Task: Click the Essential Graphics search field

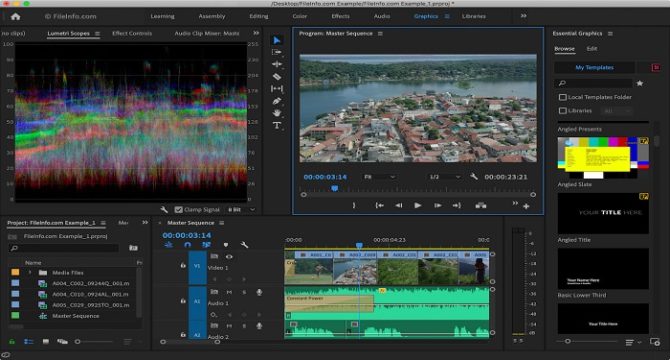Action: pyautogui.click(x=594, y=83)
